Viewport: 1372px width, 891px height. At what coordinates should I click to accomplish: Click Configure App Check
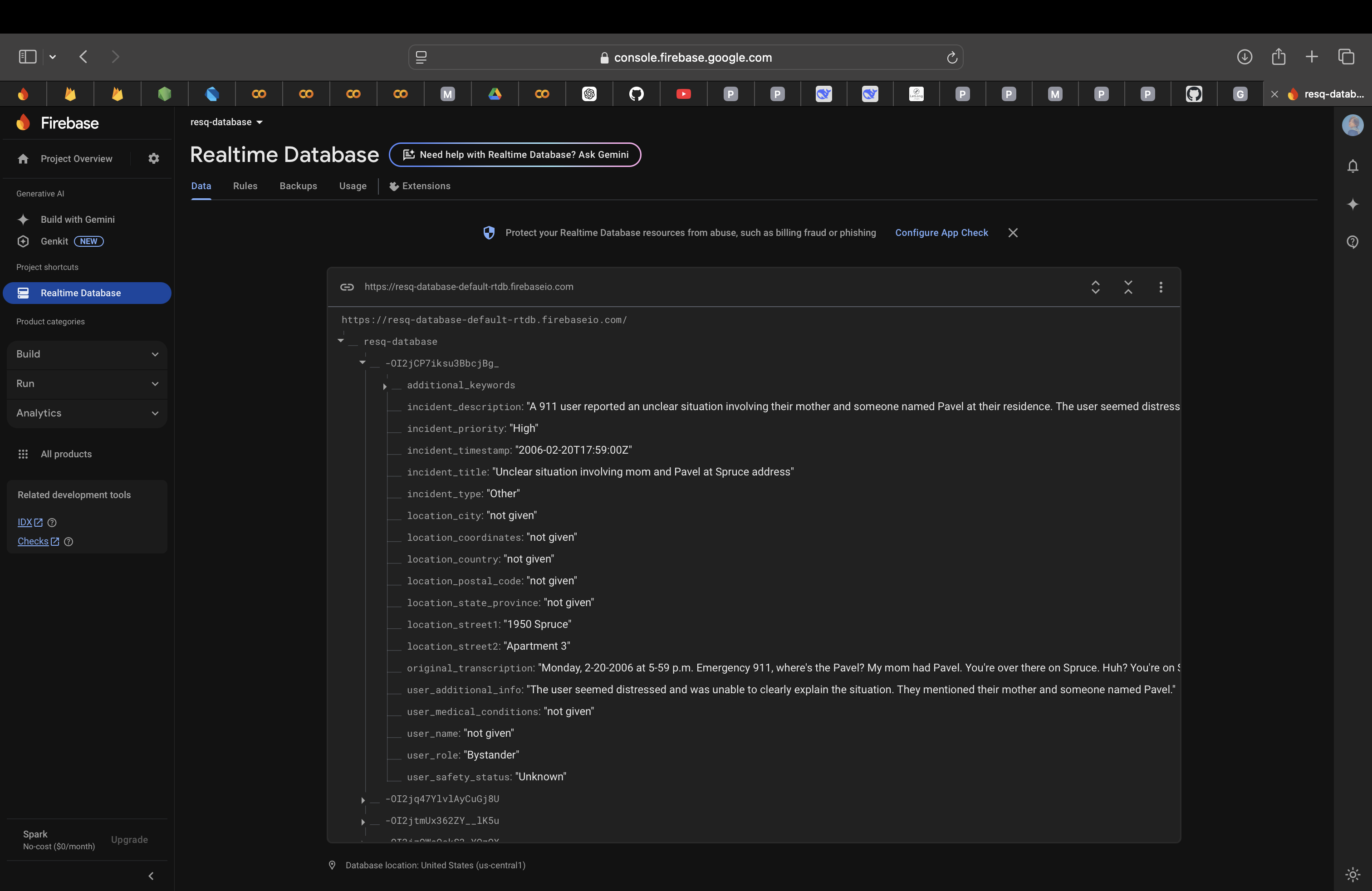click(x=941, y=232)
